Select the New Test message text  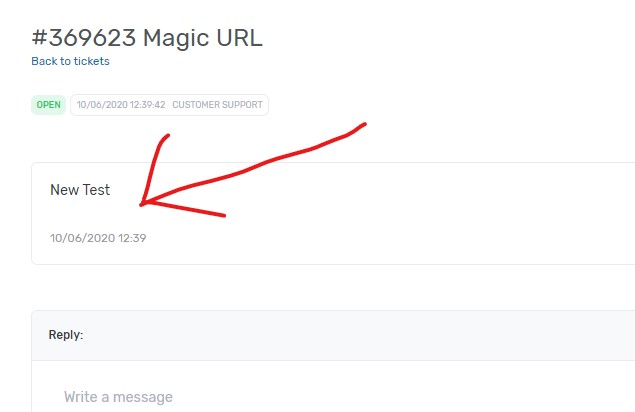pyautogui.click(x=80, y=190)
